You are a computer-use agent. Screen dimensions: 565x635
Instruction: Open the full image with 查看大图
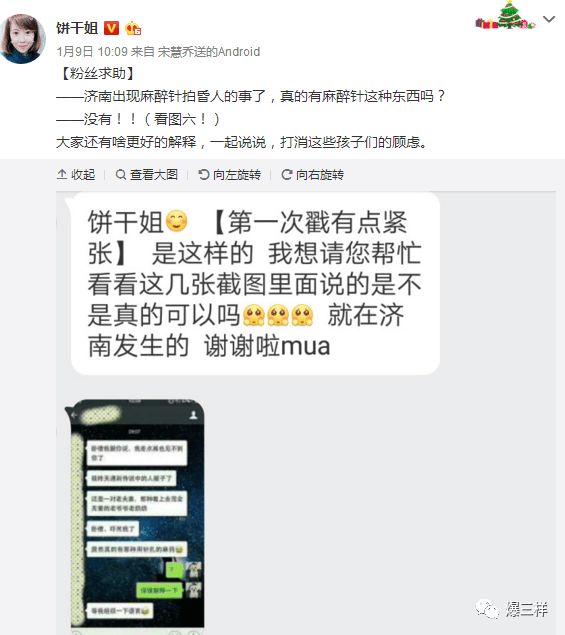coord(147,175)
